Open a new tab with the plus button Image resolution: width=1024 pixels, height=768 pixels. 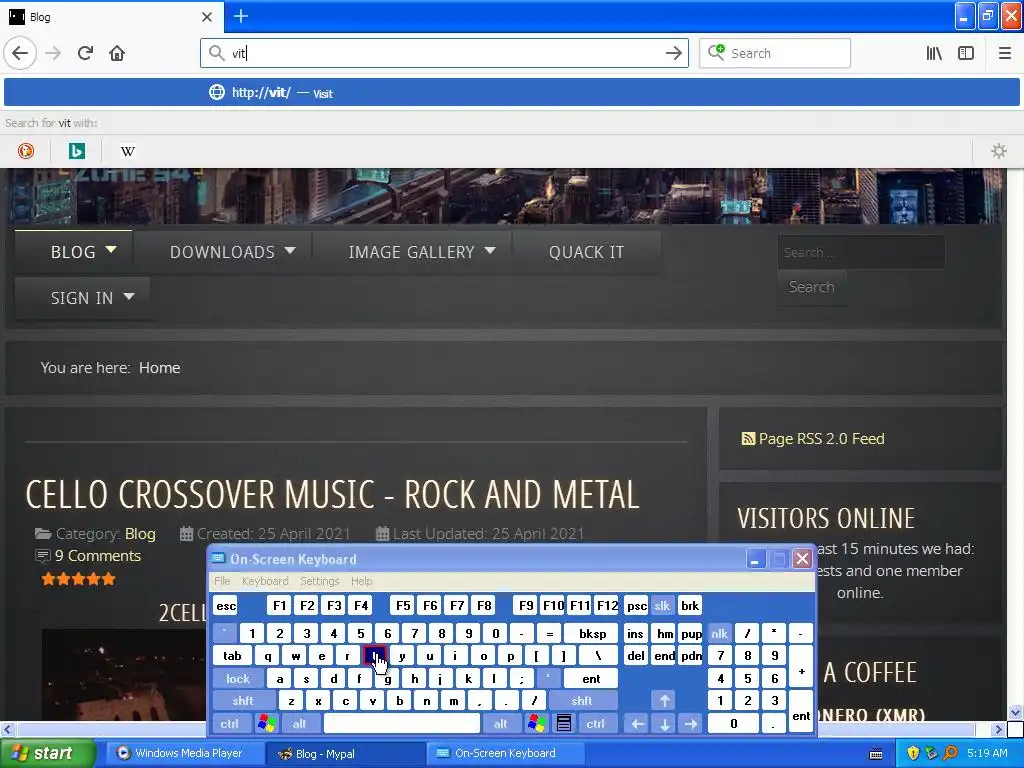click(x=241, y=16)
